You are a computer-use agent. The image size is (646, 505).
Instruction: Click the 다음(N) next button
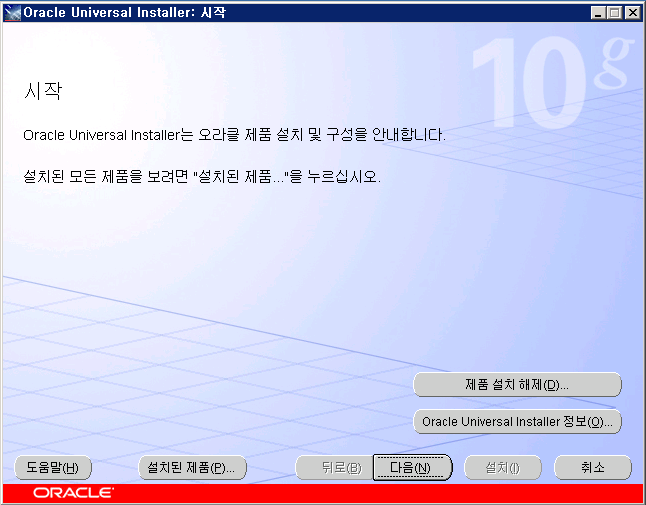(412, 468)
